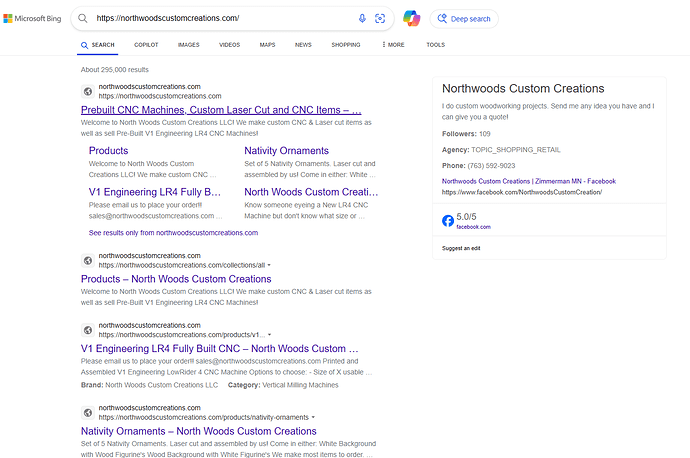
Task: Open V1 Engineering LR4 Fully Built CNC result
Action: [220, 348]
